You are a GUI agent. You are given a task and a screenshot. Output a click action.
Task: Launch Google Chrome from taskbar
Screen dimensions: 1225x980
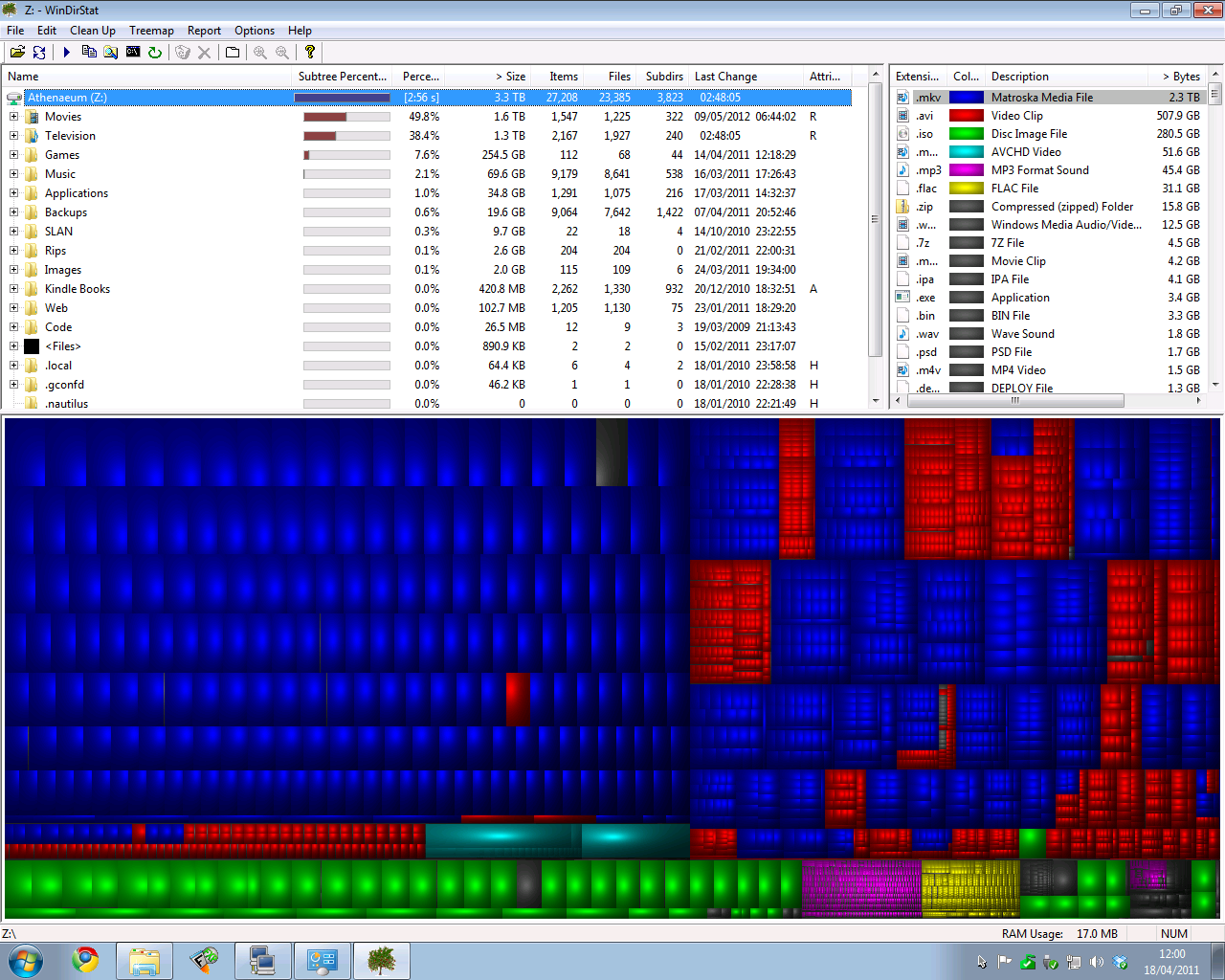tap(86, 960)
